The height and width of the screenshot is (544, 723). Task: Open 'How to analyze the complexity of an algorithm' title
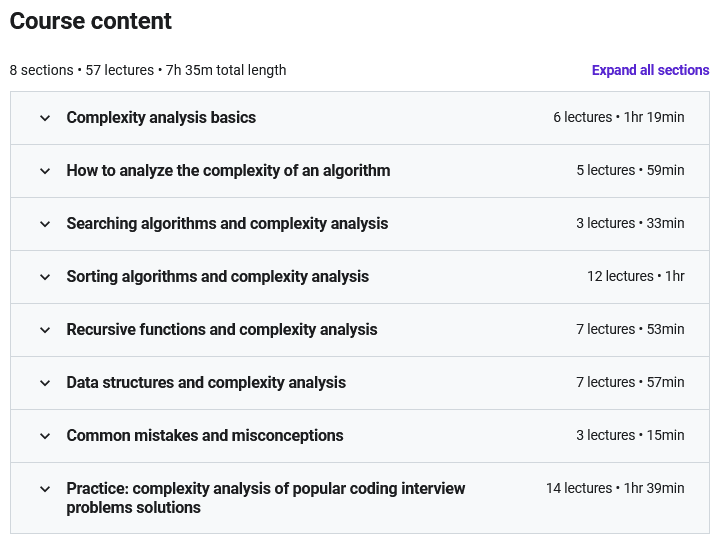pyautogui.click(x=228, y=171)
